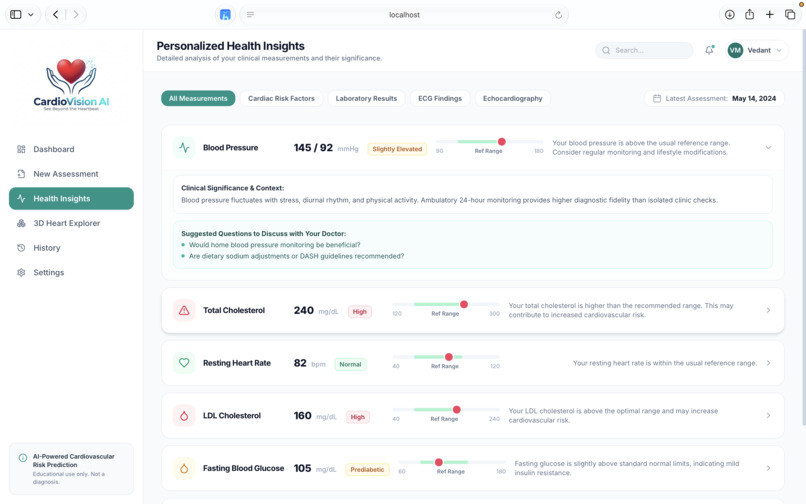
Task: Click the calendar icon beside Latest Assessment
Action: tap(657, 98)
